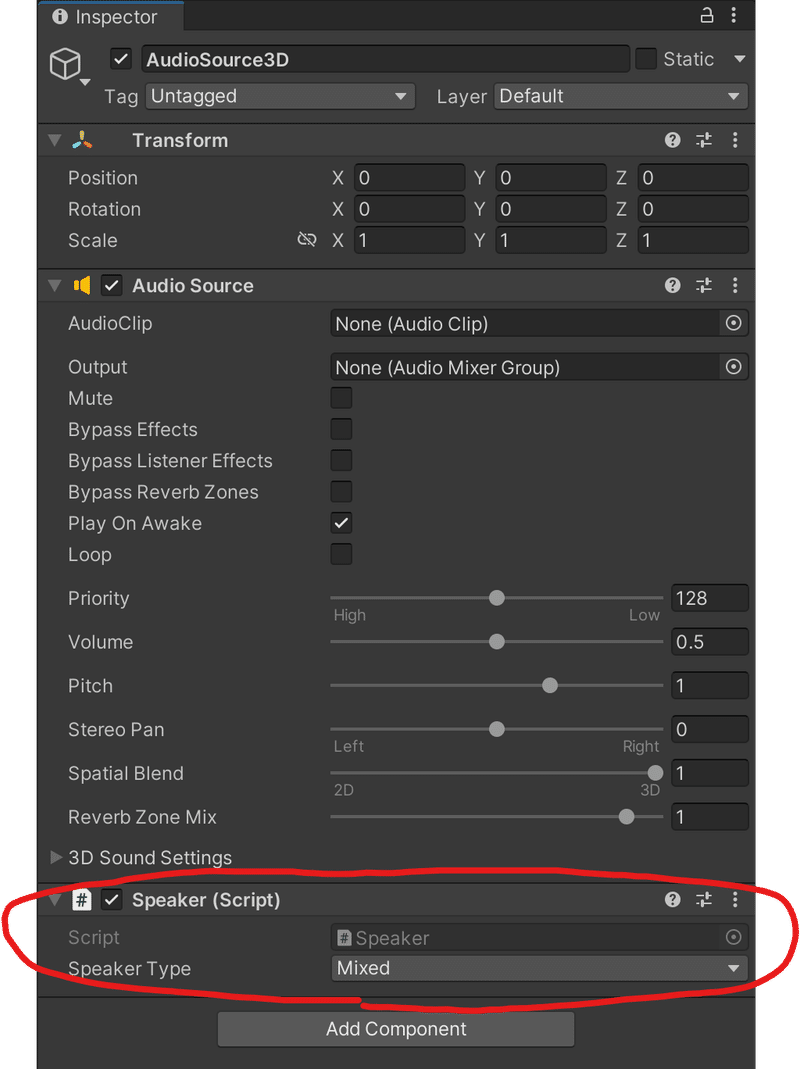Click the GameObject cube icon
This screenshot has width=800, height=1069.
click(x=66, y=63)
